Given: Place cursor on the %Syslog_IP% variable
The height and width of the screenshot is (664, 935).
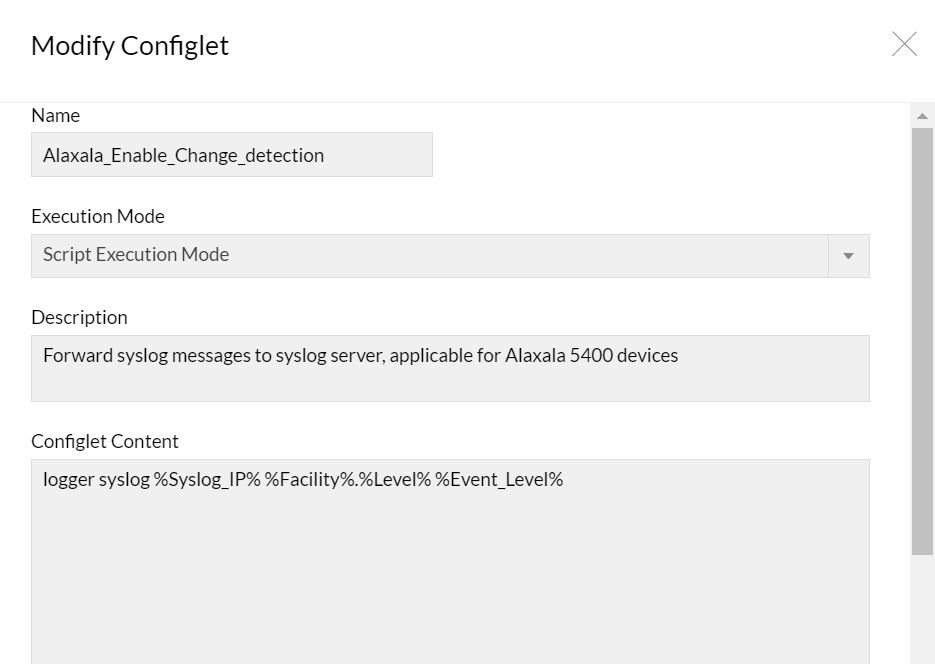Looking at the screenshot, I should pyautogui.click(x=207, y=480).
